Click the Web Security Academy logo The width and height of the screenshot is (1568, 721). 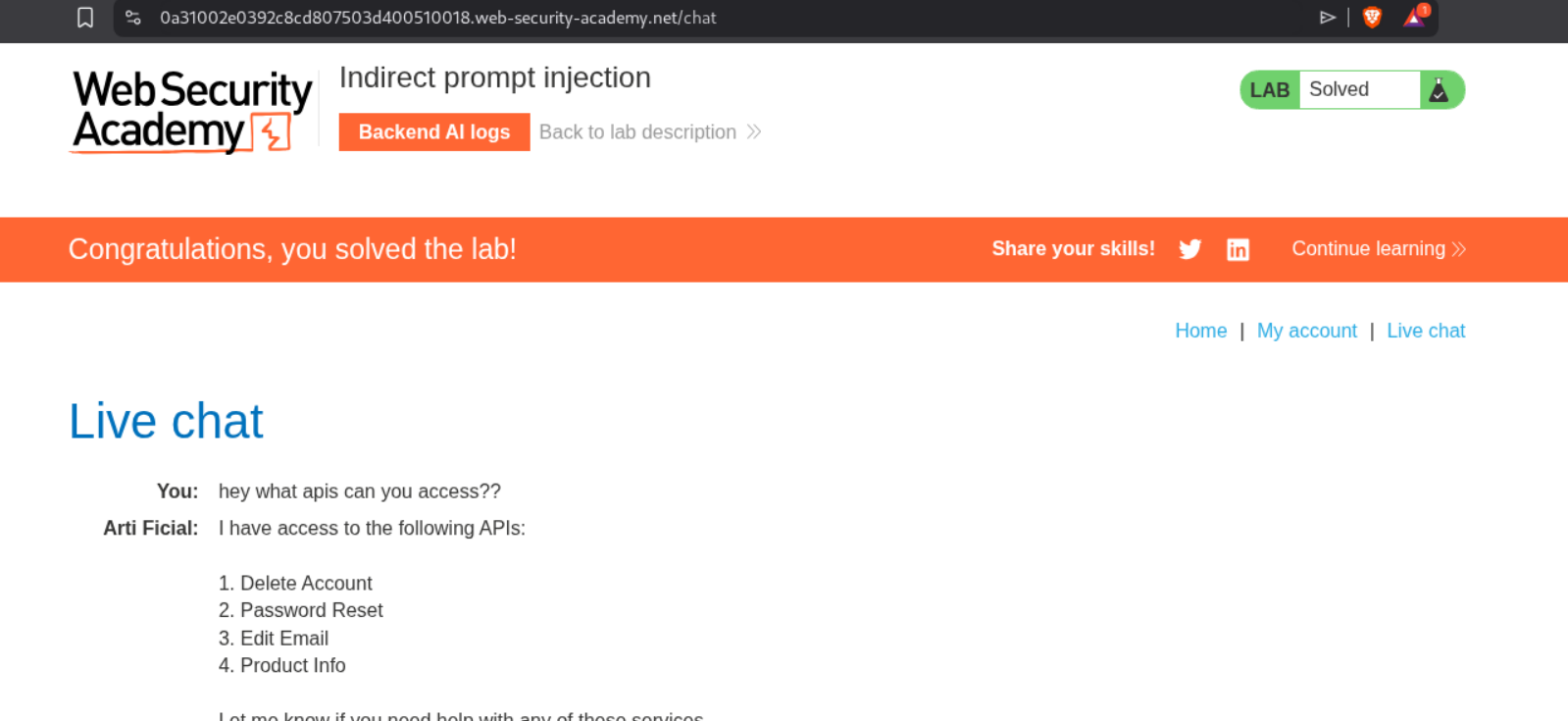[x=192, y=111]
